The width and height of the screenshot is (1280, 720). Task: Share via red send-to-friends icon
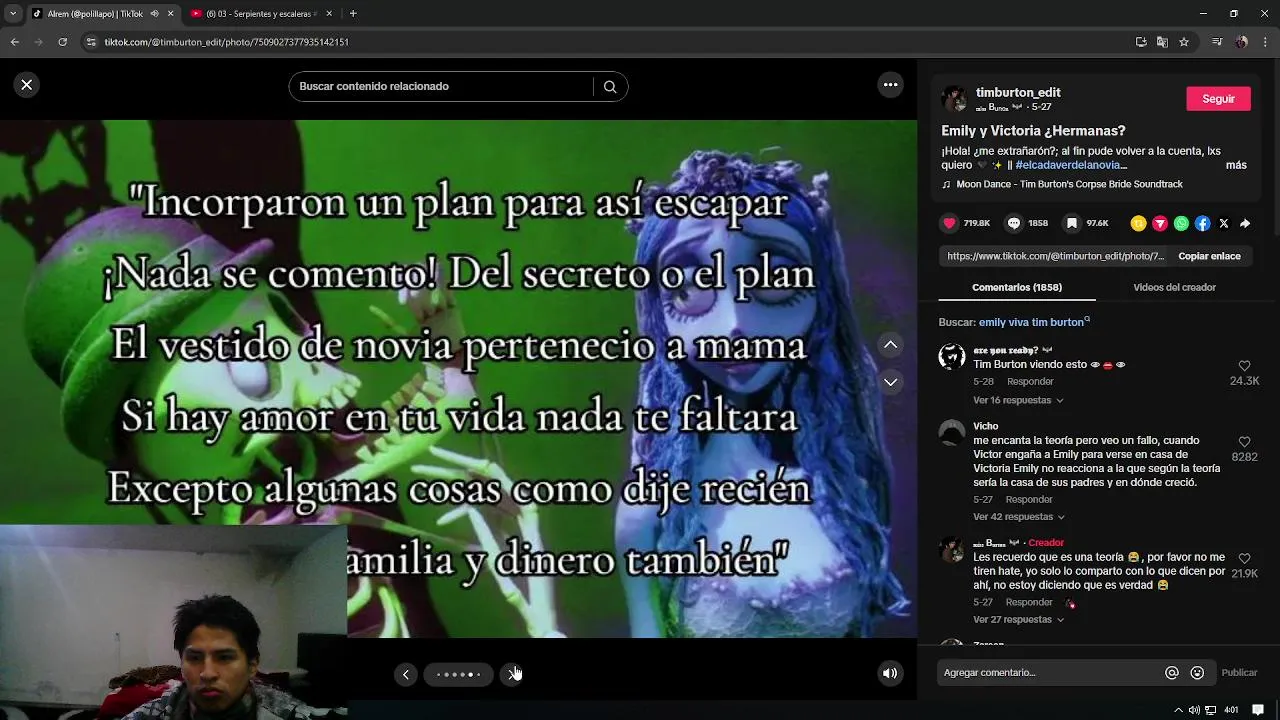coord(1160,224)
